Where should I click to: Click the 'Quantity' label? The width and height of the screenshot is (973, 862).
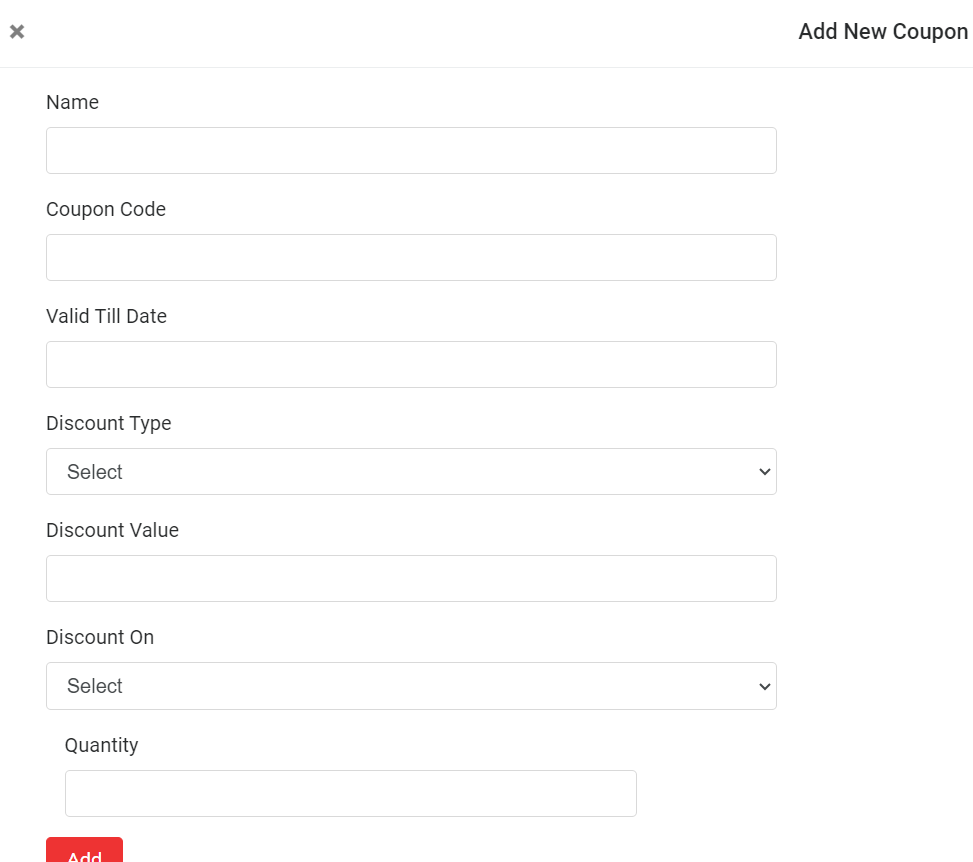tap(101, 745)
